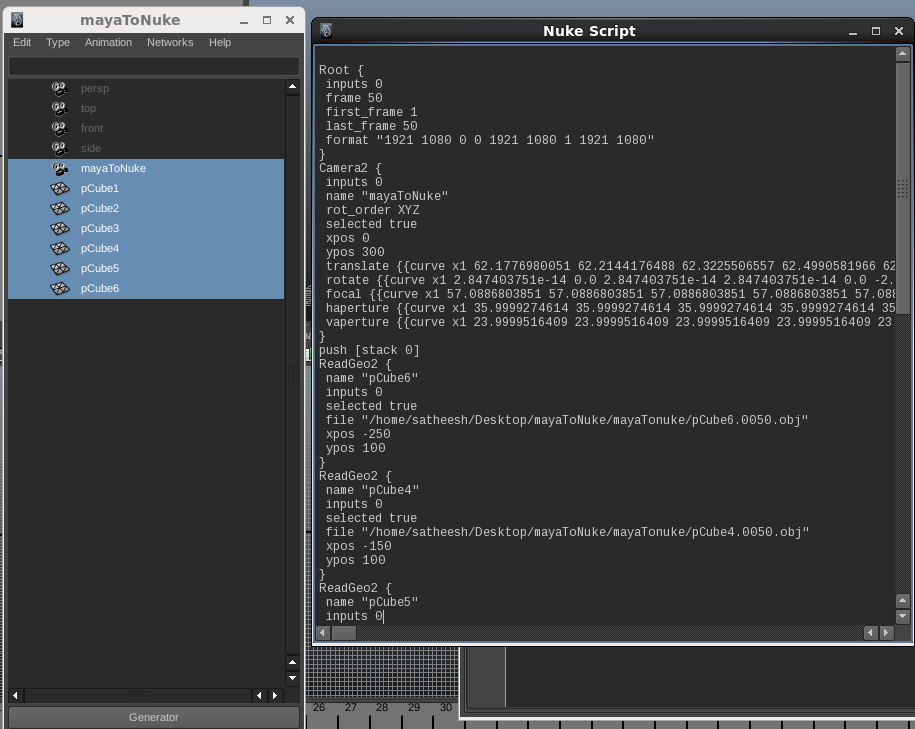Click the Nuke Script vertical scrollbar thumb

click(x=902, y=188)
